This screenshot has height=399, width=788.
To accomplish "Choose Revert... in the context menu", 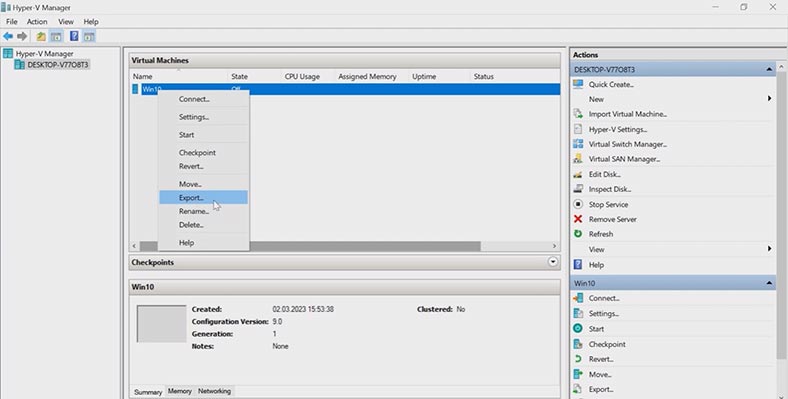I will coord(203,166).
